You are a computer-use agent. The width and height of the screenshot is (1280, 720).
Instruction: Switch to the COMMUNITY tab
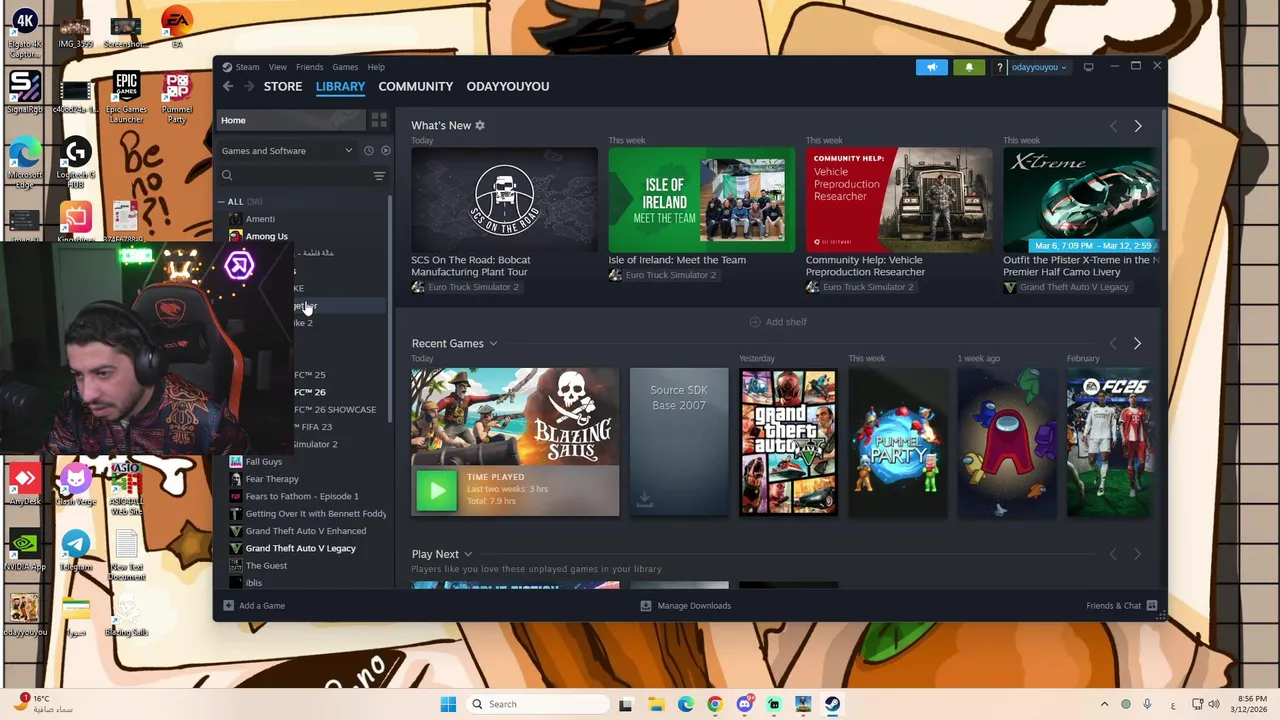416,86
